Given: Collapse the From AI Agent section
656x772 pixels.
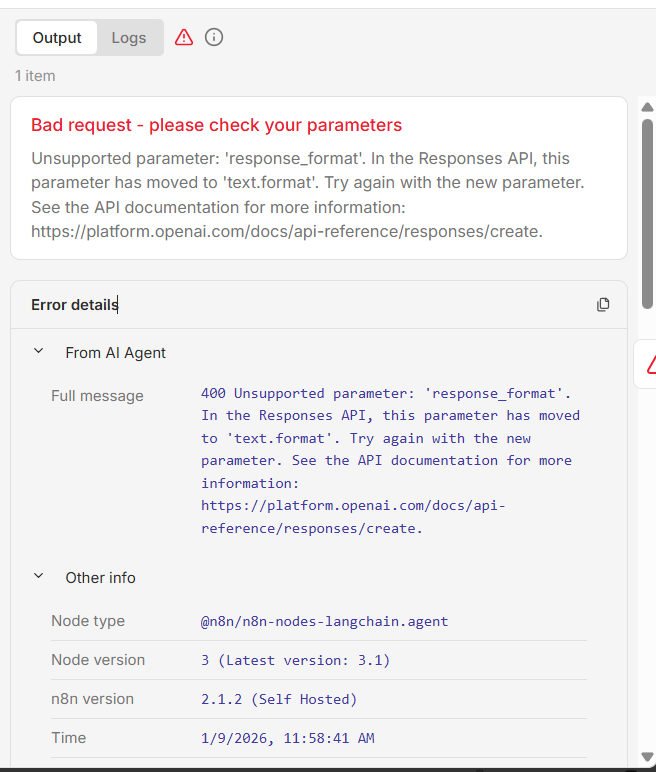Looking at the screenshot, I should tap(39, 352).
